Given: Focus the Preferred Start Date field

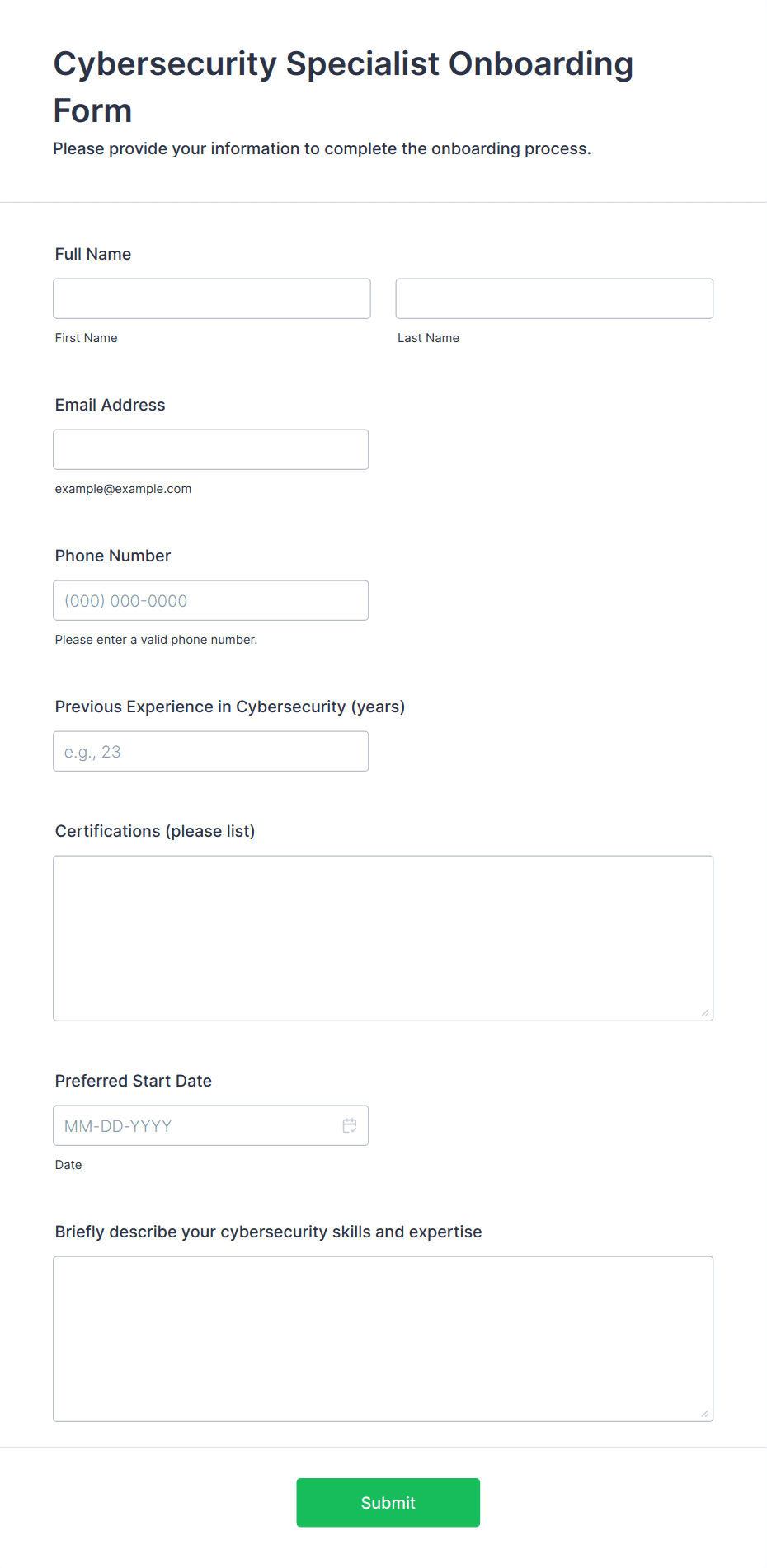Looking at the screenshot, I should coord(211,1125).
